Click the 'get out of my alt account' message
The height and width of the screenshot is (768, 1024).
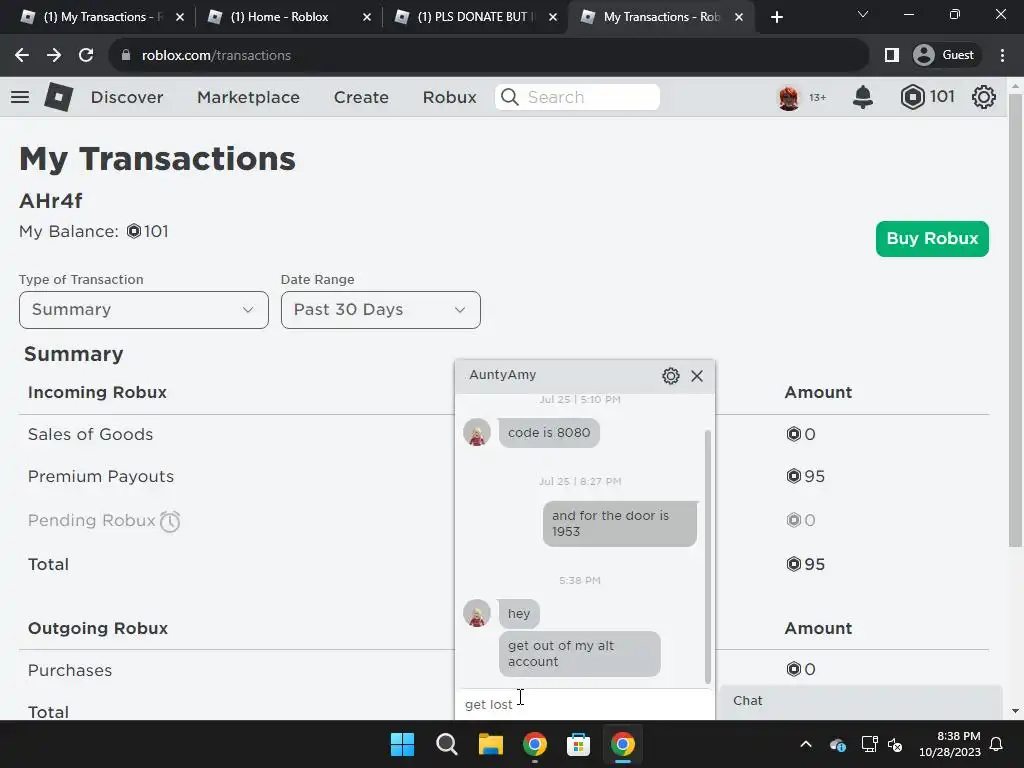[x=579, y=654]
